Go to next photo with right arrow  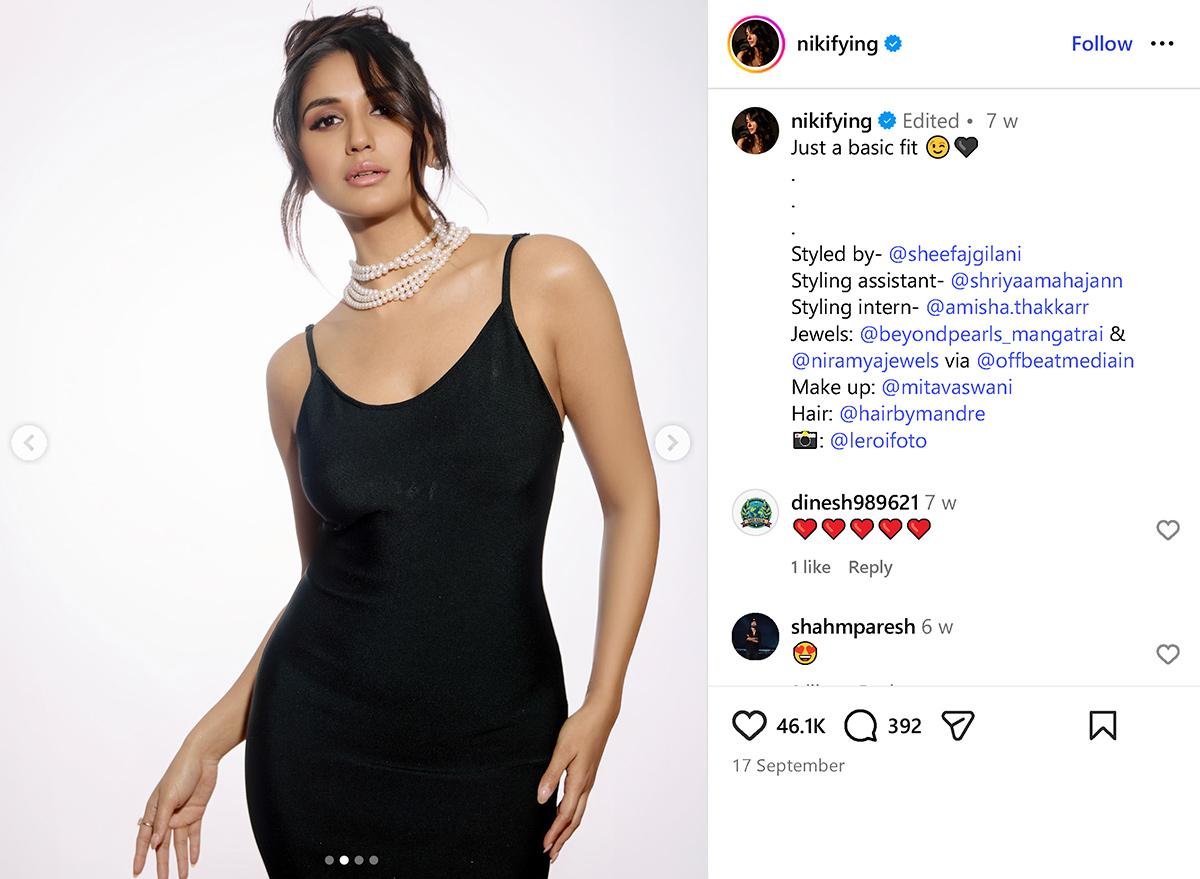tap(672, 441)
